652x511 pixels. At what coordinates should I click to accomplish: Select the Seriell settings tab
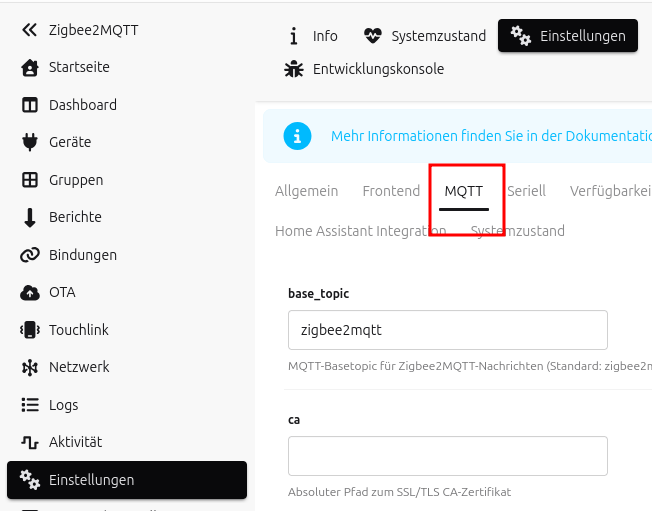[526, 191]
